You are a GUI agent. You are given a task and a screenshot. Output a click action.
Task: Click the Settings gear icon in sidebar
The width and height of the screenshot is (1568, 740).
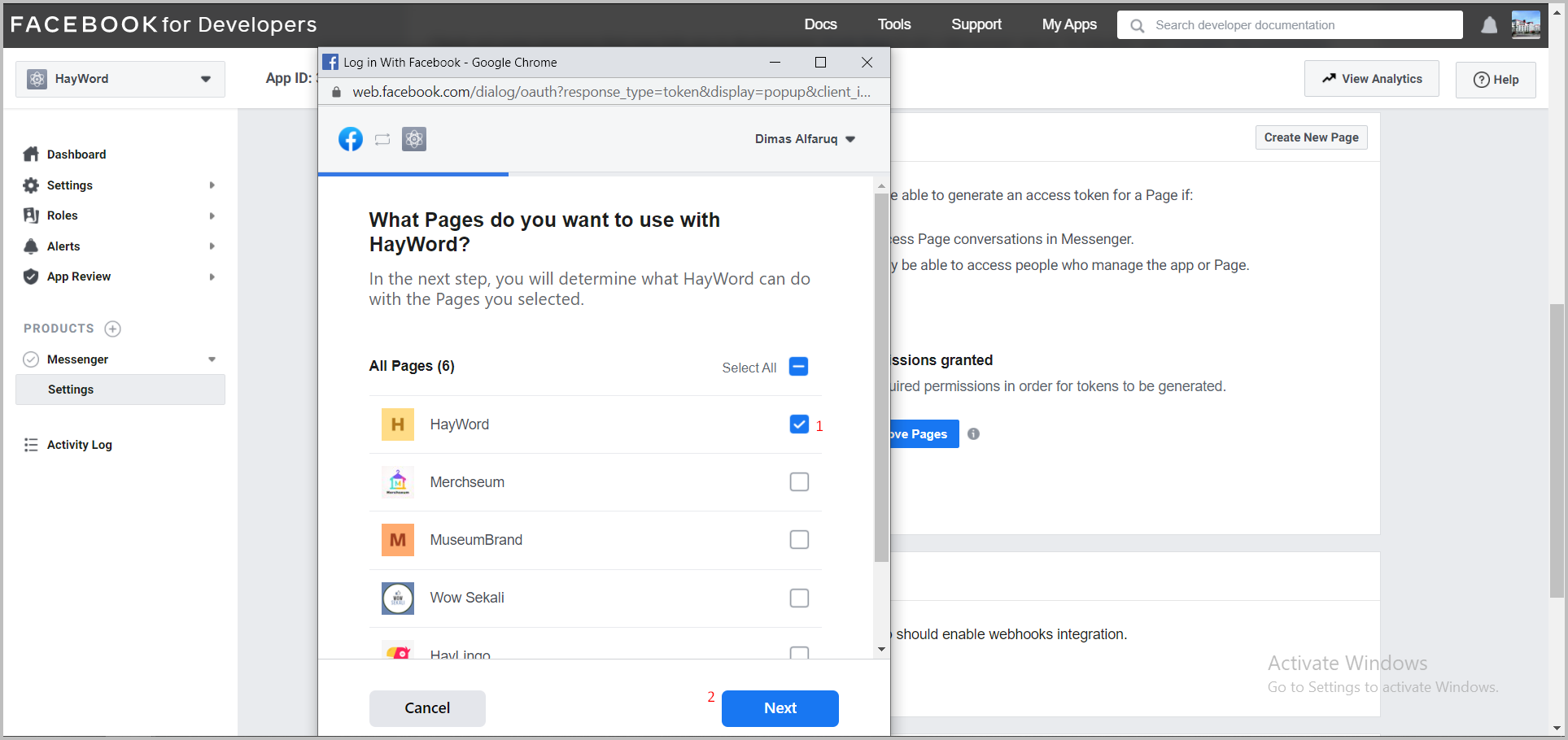click(31, 185)
